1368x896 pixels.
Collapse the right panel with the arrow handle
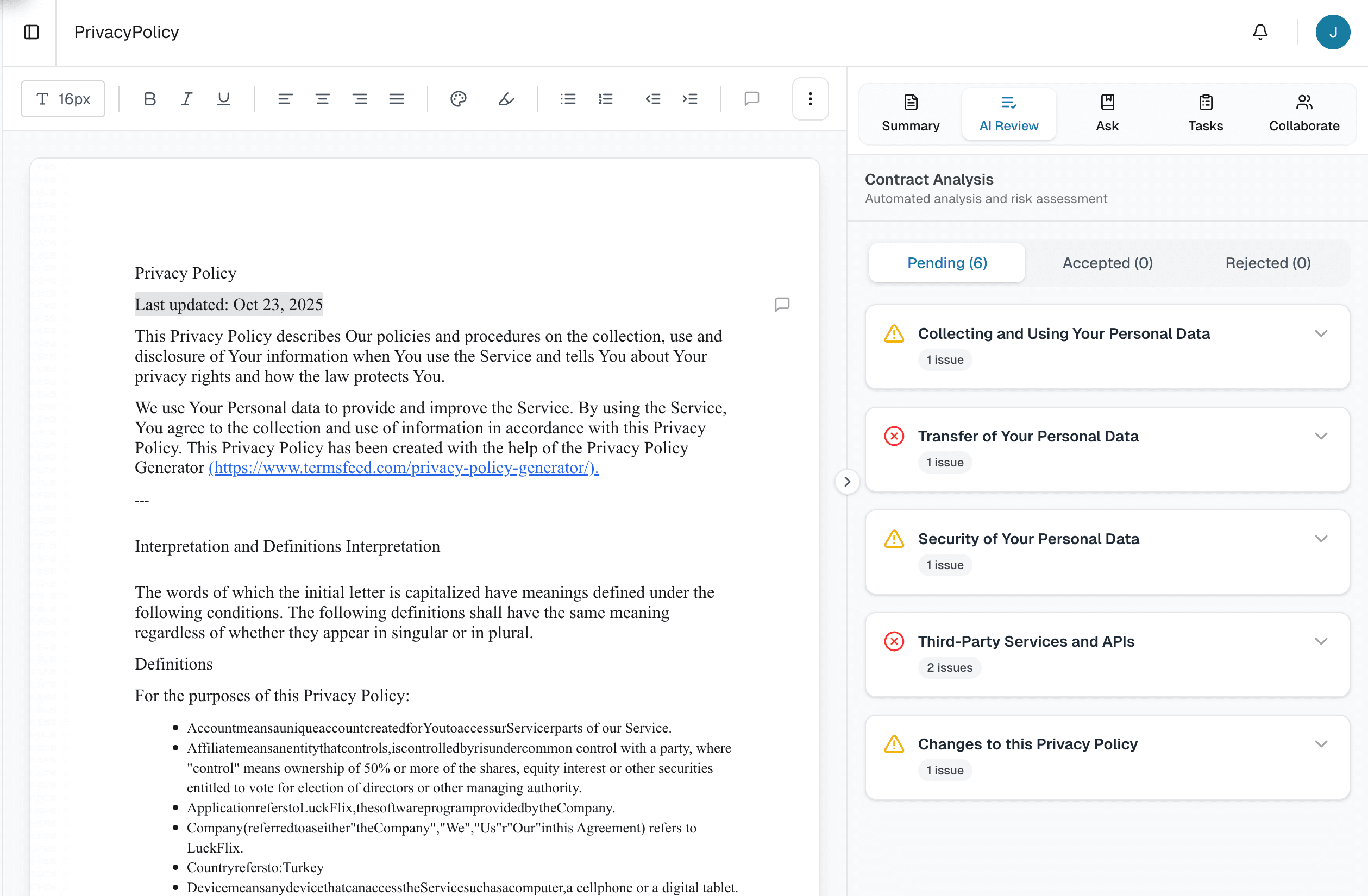tap(846, 481)
